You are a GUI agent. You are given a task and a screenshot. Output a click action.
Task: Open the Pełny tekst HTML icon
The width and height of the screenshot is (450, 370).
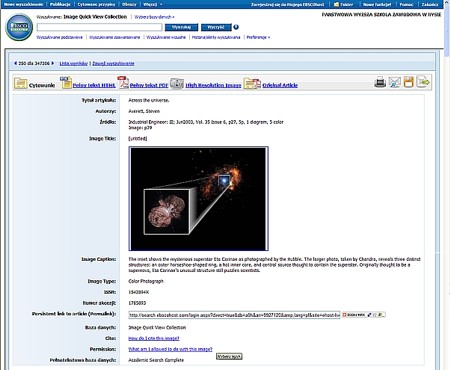(66, 82)
